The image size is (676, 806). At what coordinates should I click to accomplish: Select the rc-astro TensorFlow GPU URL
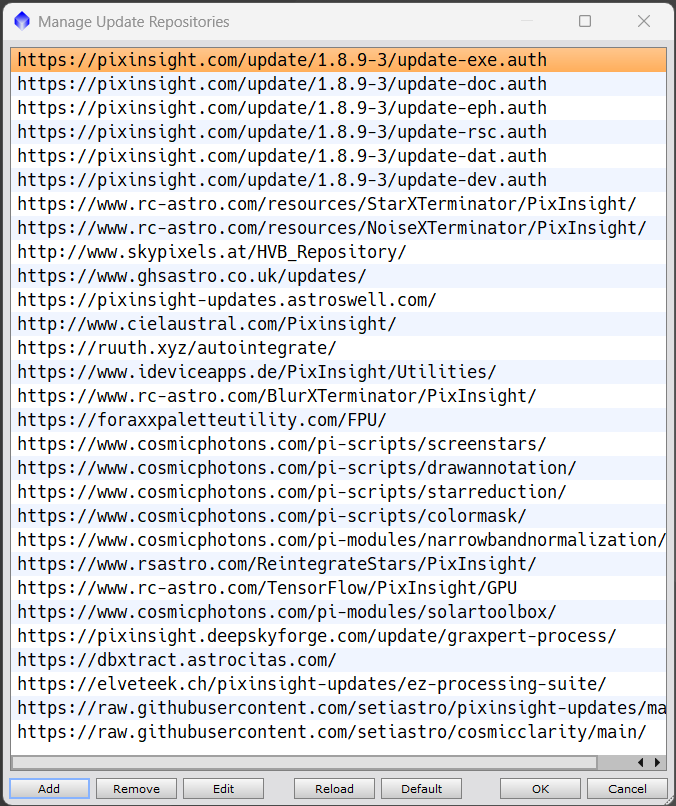(x=338, y=588)
